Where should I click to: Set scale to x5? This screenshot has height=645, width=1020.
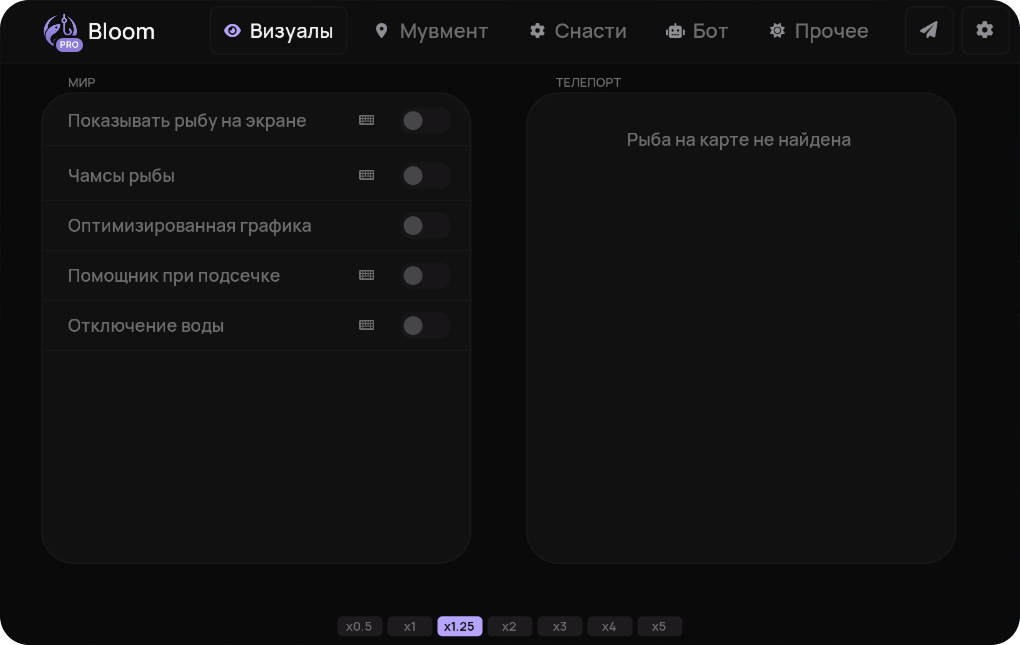click(x=659, y=626)
